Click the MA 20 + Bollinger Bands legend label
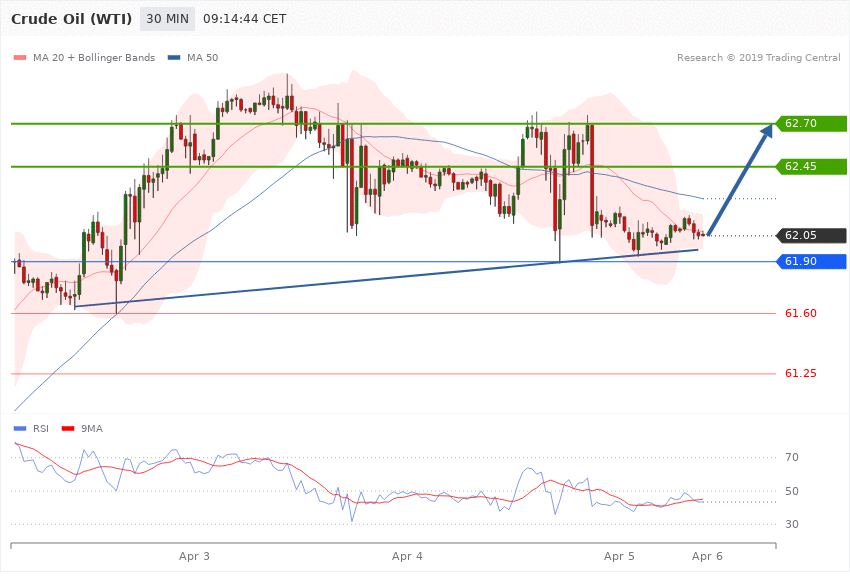This screenshot has height=576, width=850. tap(94, 58)
